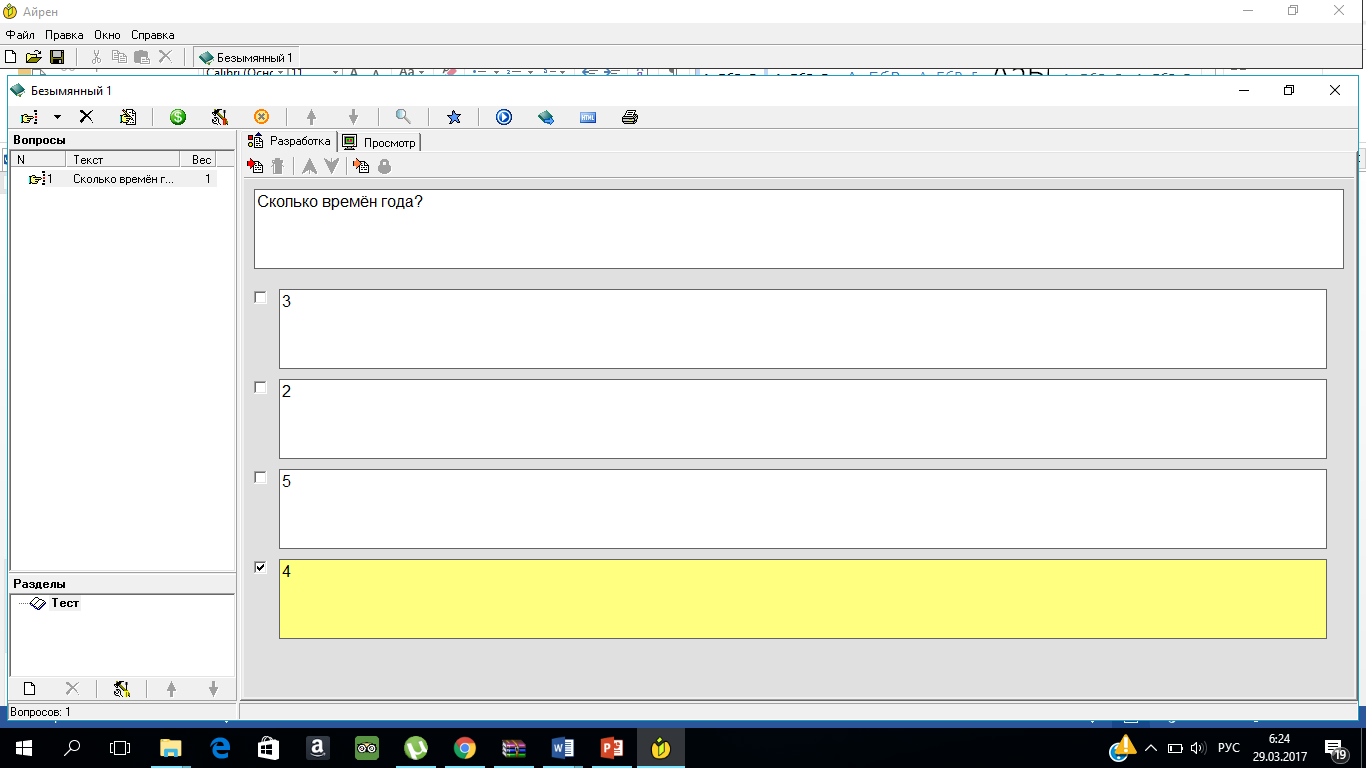1366x768 pixels.
Task: Click the Copy icon in main toolbar
Action: [x=119, y=57]
